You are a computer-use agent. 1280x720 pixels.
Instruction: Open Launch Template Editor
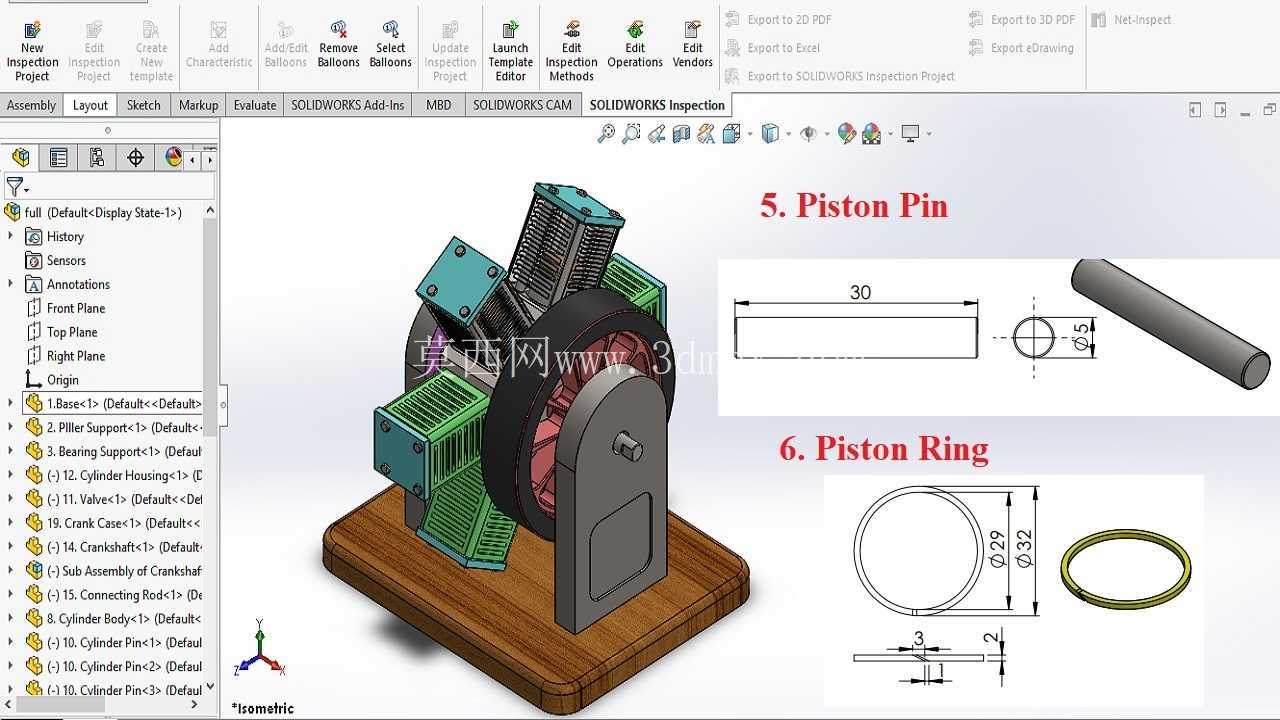coord(511,51)
